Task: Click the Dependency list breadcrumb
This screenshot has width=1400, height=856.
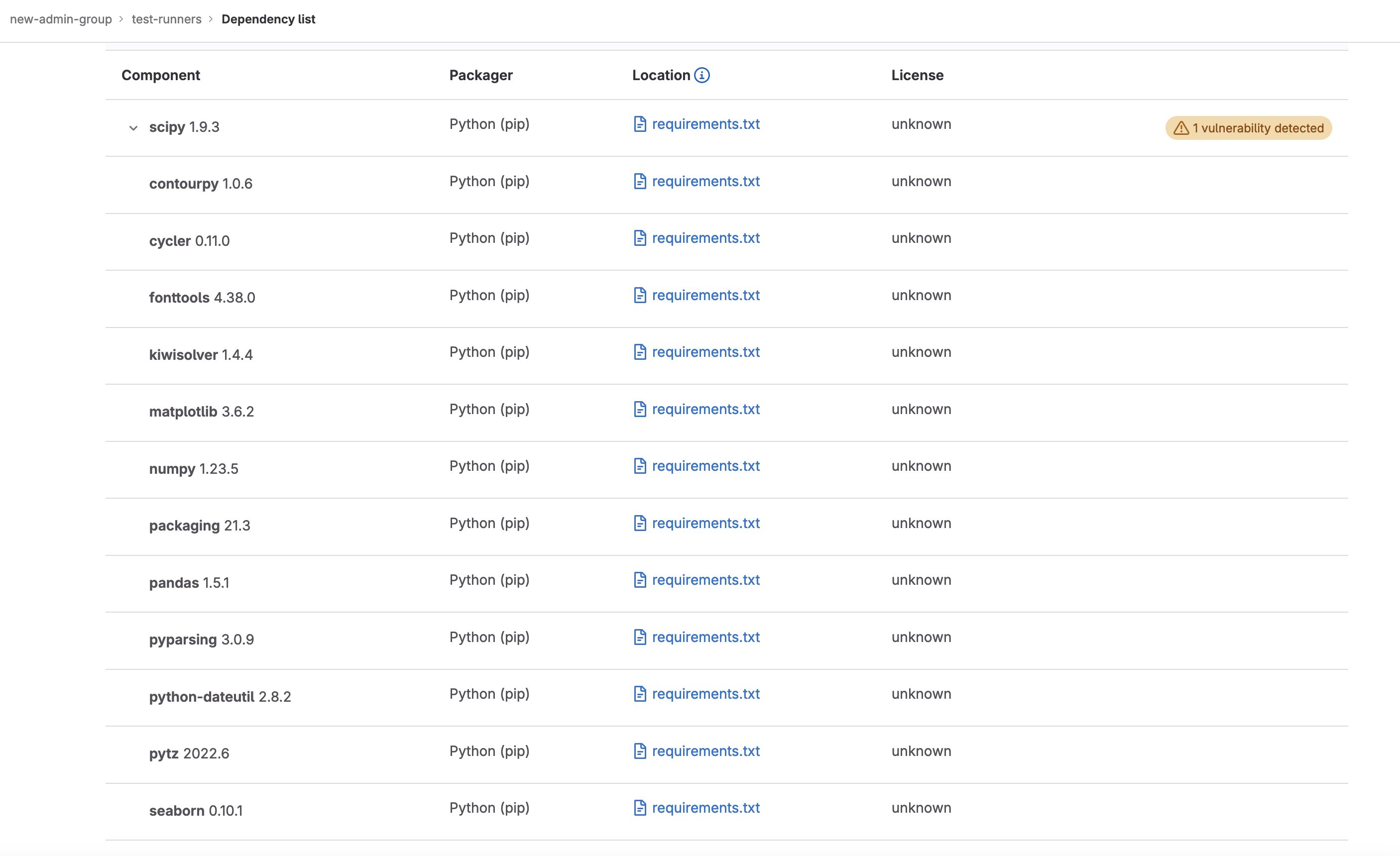Action: click(268, 19)
